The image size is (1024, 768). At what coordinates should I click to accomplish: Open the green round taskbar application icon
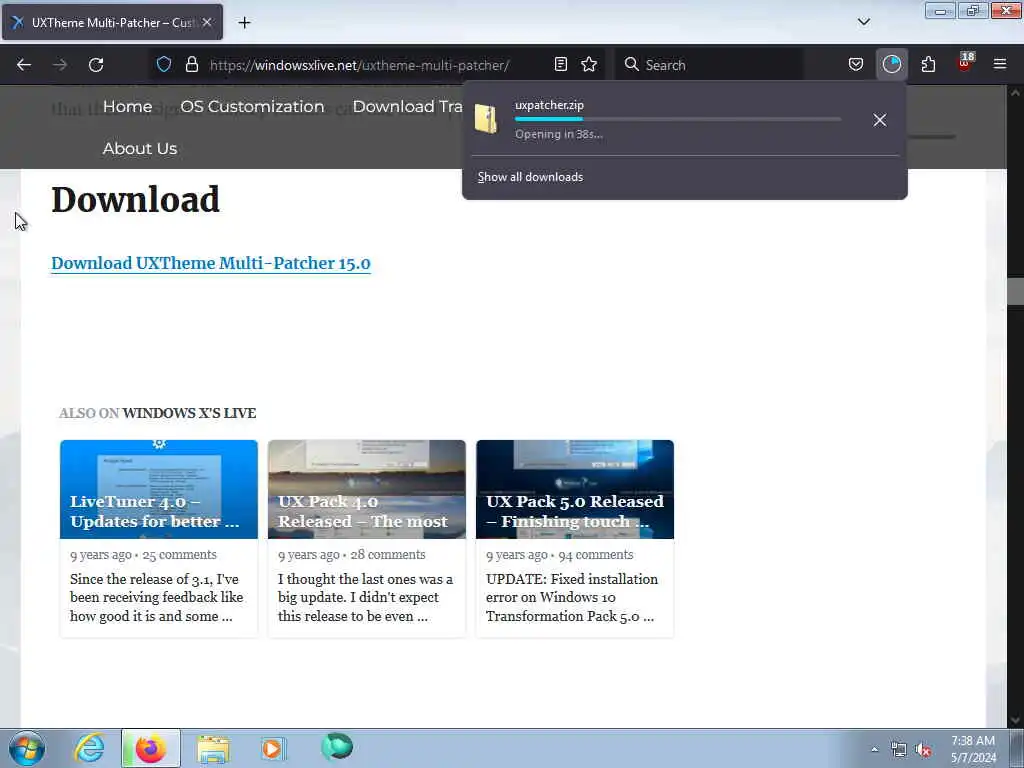click(337, 747)
